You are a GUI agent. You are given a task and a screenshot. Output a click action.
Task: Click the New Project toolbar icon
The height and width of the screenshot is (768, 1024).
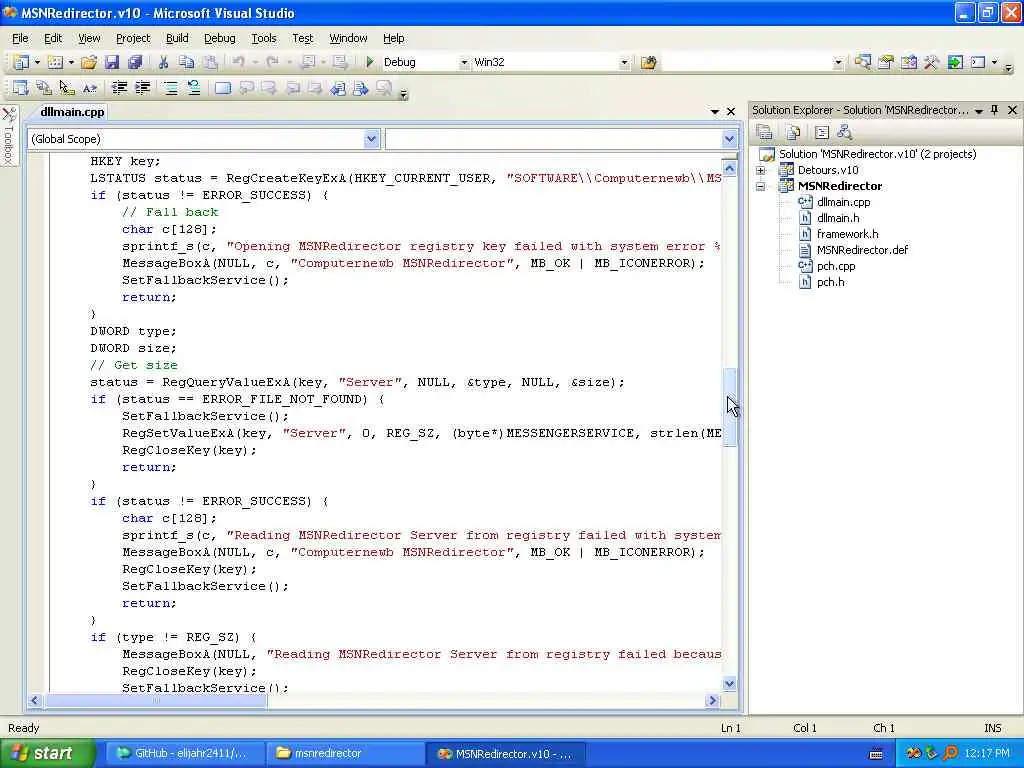point(21,62)
